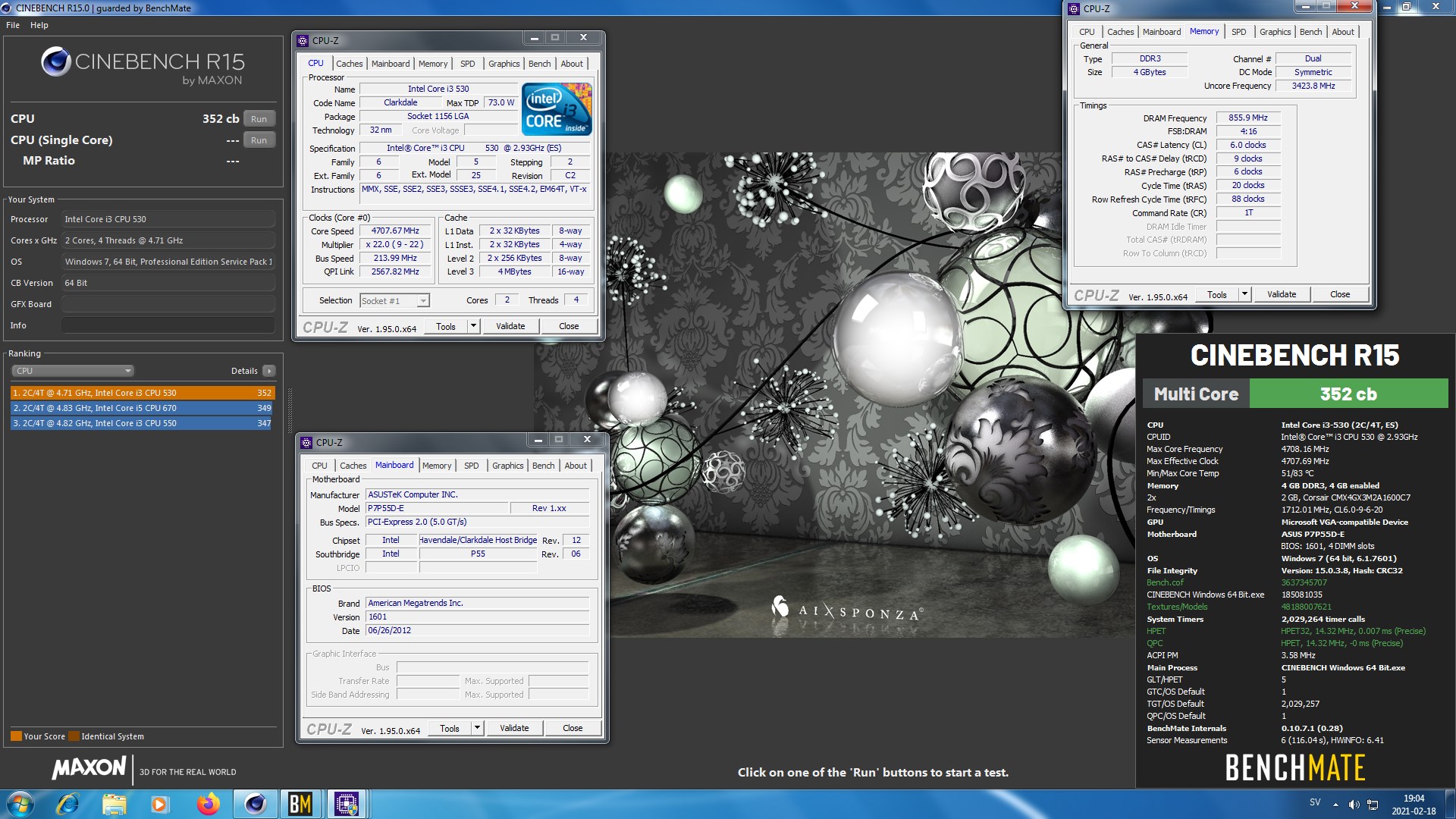The height and width of the screenshot is (819, 1456).
Task: Open Windows Explorer folder icon in taskbar
Action: click(114, 804)
